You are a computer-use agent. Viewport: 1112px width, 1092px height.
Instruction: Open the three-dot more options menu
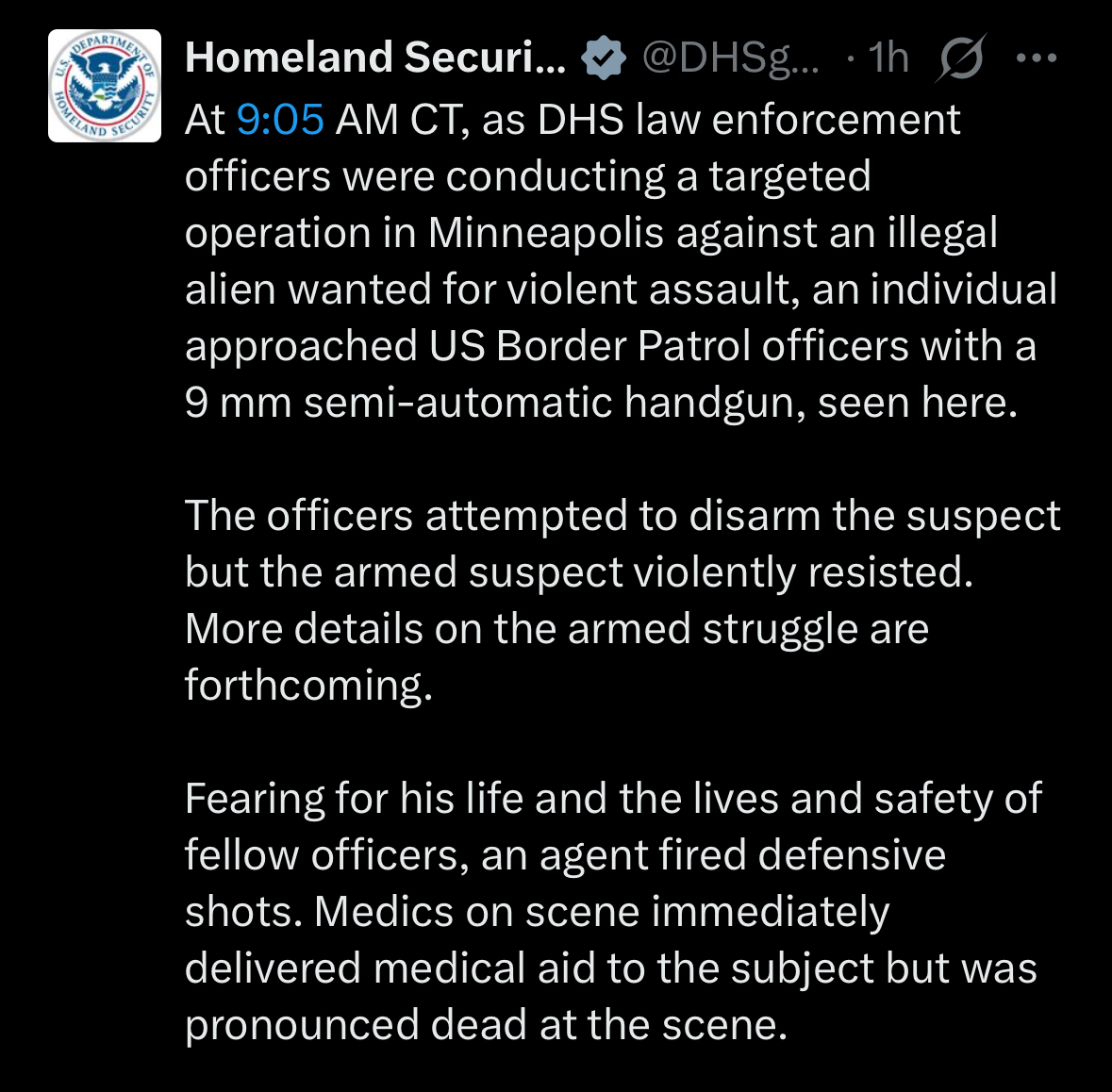pos(1037,58)
